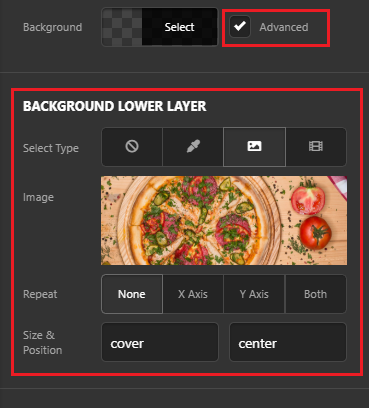
Task: Set Repeat to X Axis
Action: pos(193,294)
